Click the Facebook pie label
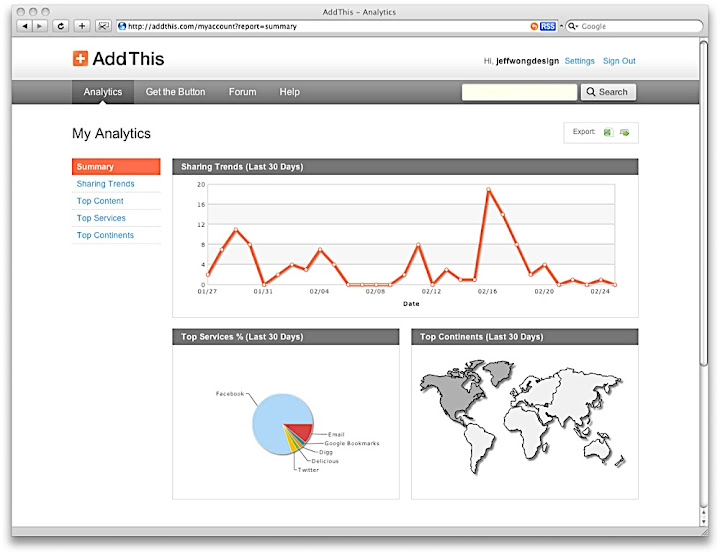This screenshot has height=554, width=720. coord(230,394)
